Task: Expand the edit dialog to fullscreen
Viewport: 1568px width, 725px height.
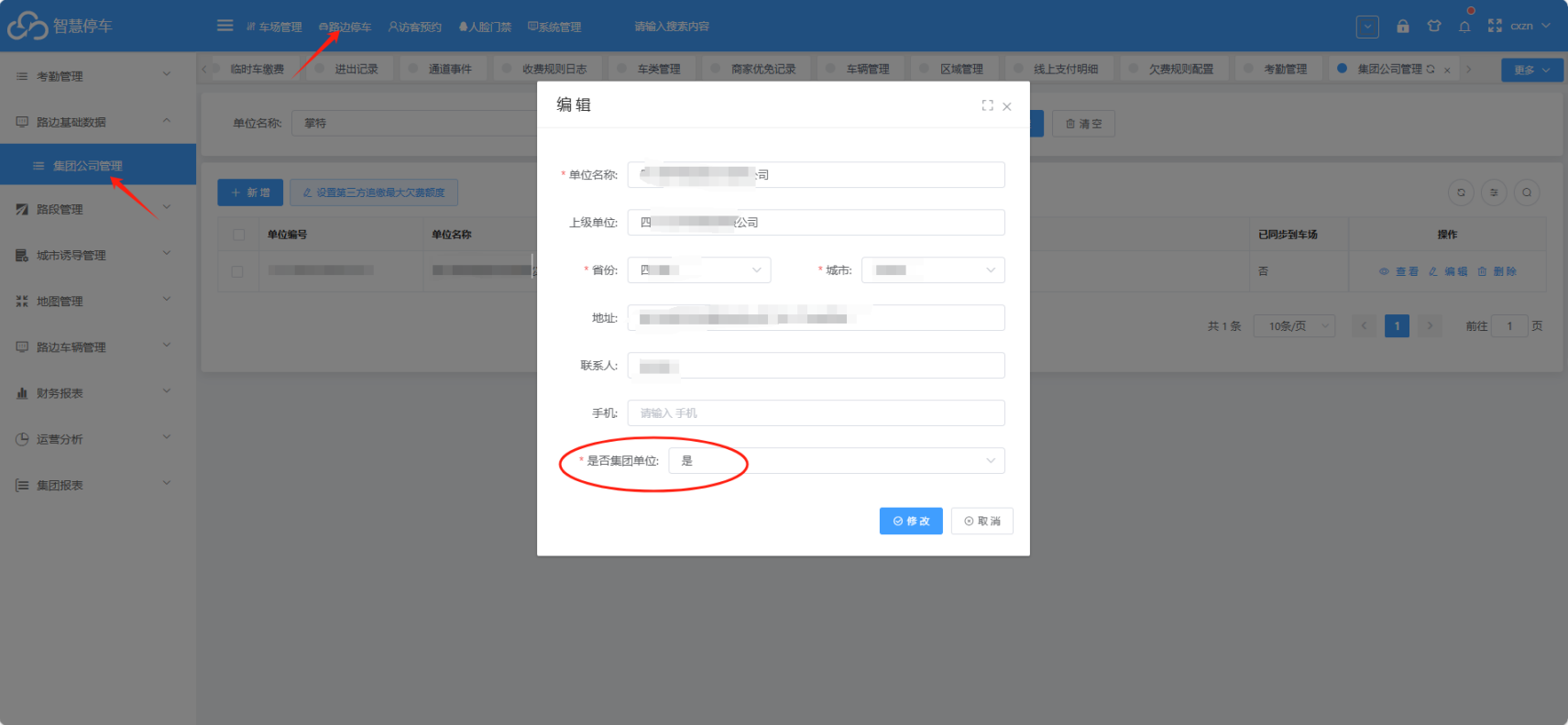Action: pos(987,106)
